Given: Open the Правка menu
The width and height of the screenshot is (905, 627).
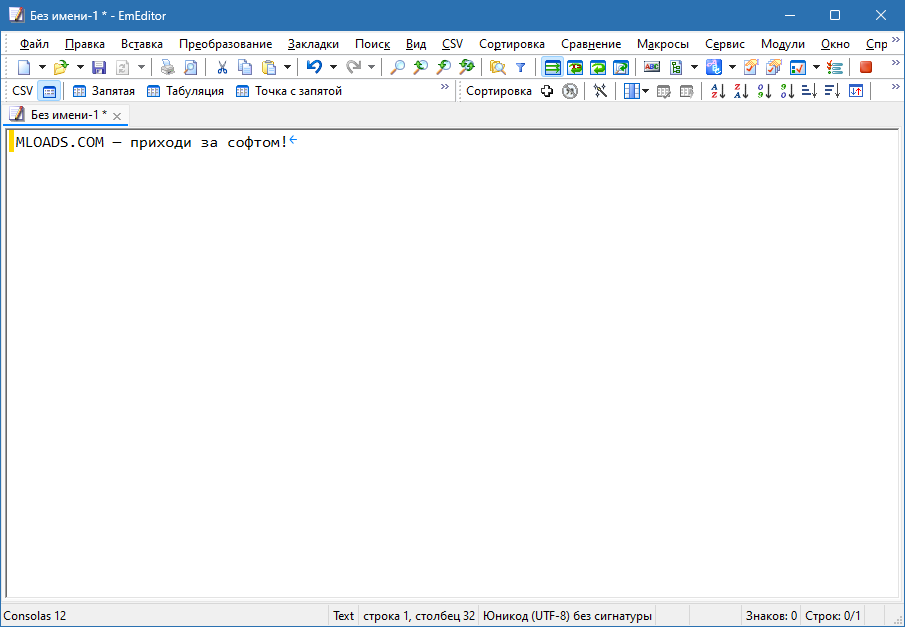Looking at the screenshot, I should [85, 44].
